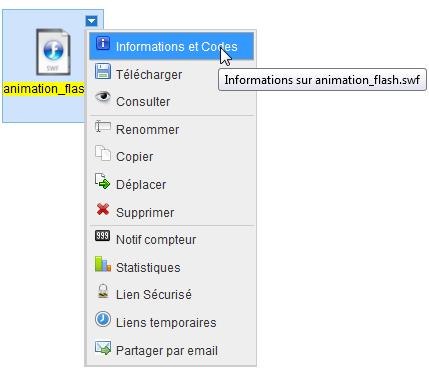Screen dimensions: 429x371
Task: Click the bar chart Statistiques icon
Action: pyautogui.click(x=103, y=264)
